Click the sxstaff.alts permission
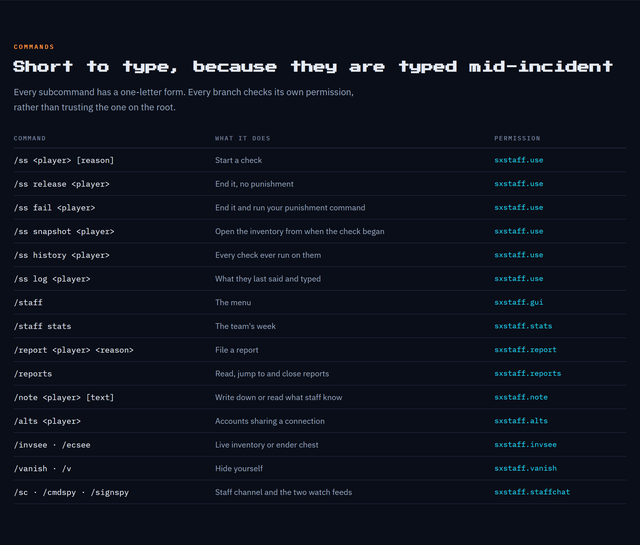Image resolution: width=640 pixels, height=545 pixels. click(x=521, y=420)
